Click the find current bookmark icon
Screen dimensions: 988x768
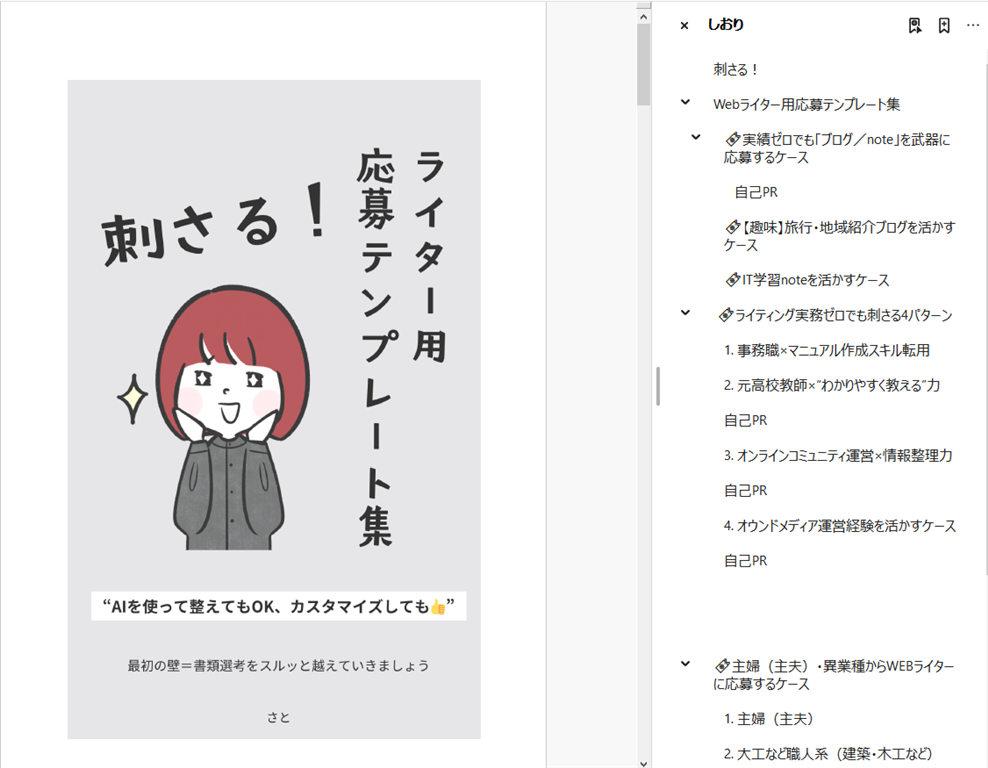(914, 26)
